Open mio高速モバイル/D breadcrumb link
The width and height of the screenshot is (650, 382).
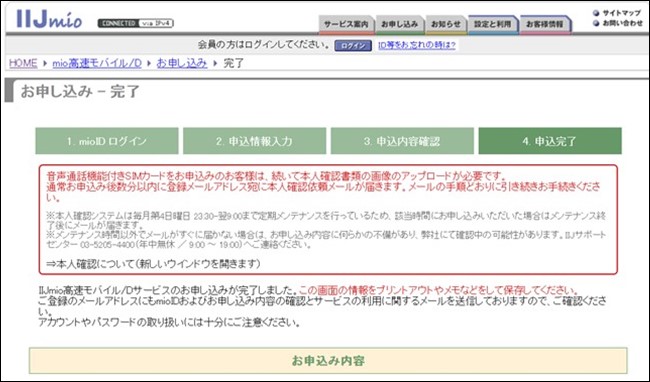[x=97, y=63]
